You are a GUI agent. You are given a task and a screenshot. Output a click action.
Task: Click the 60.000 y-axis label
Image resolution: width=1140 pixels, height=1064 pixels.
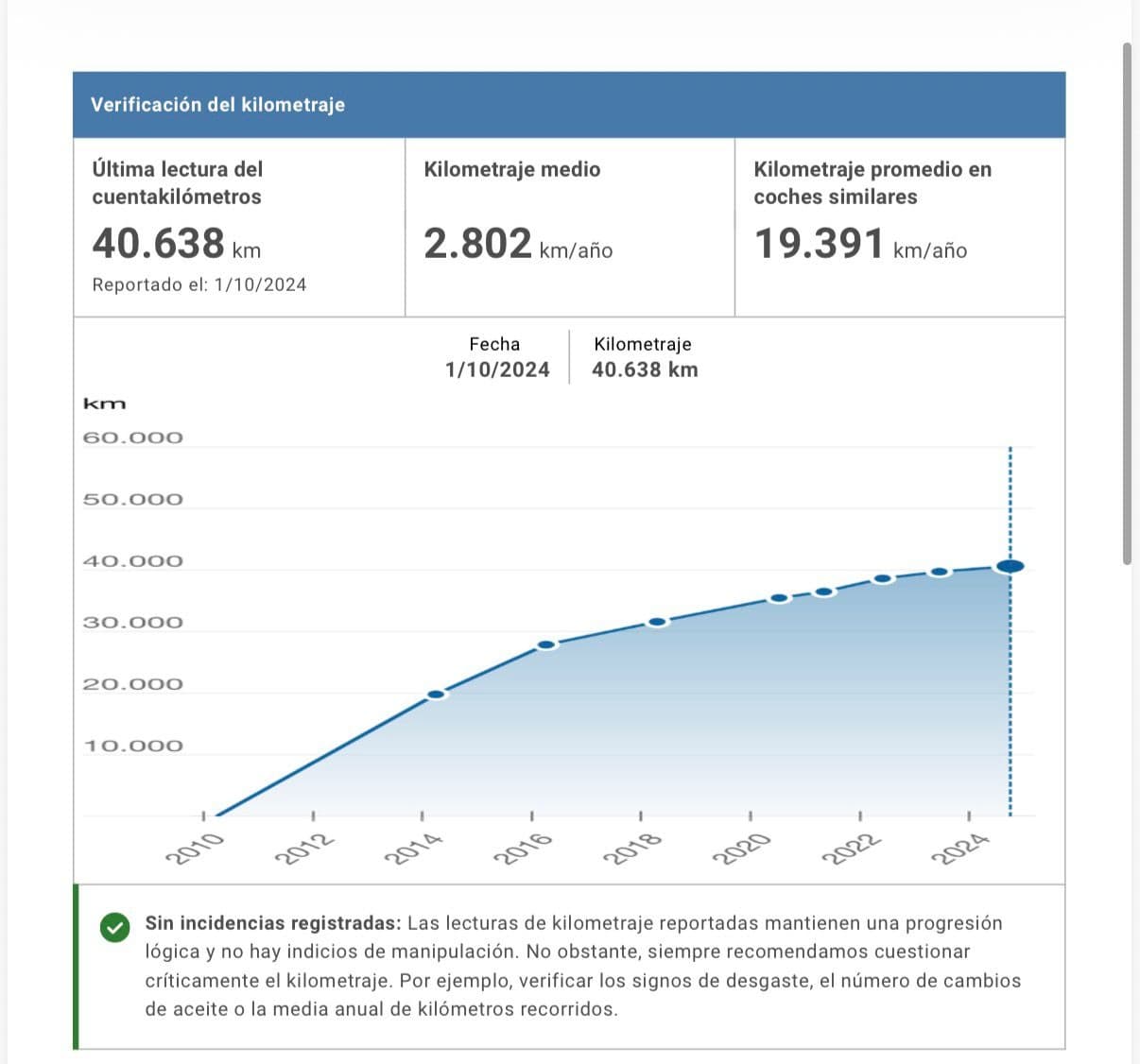click(x=132, y=438)
